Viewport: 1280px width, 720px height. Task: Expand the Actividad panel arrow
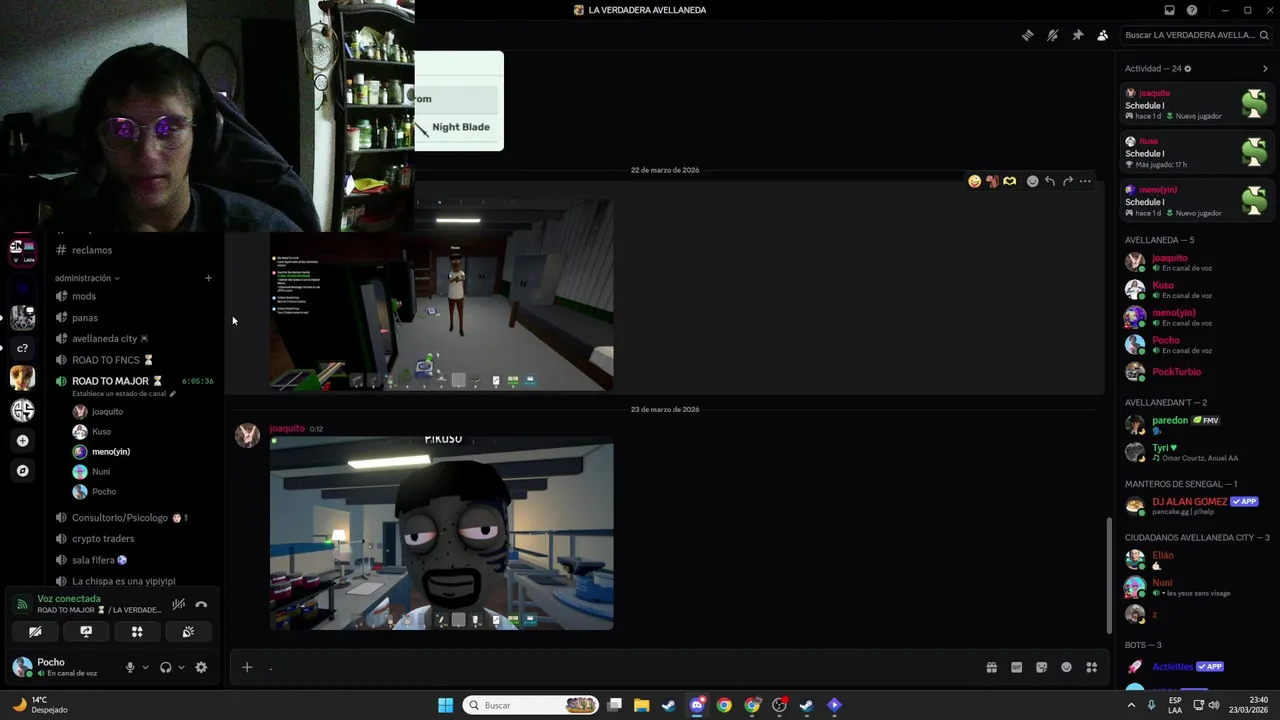pos(1265,69)
